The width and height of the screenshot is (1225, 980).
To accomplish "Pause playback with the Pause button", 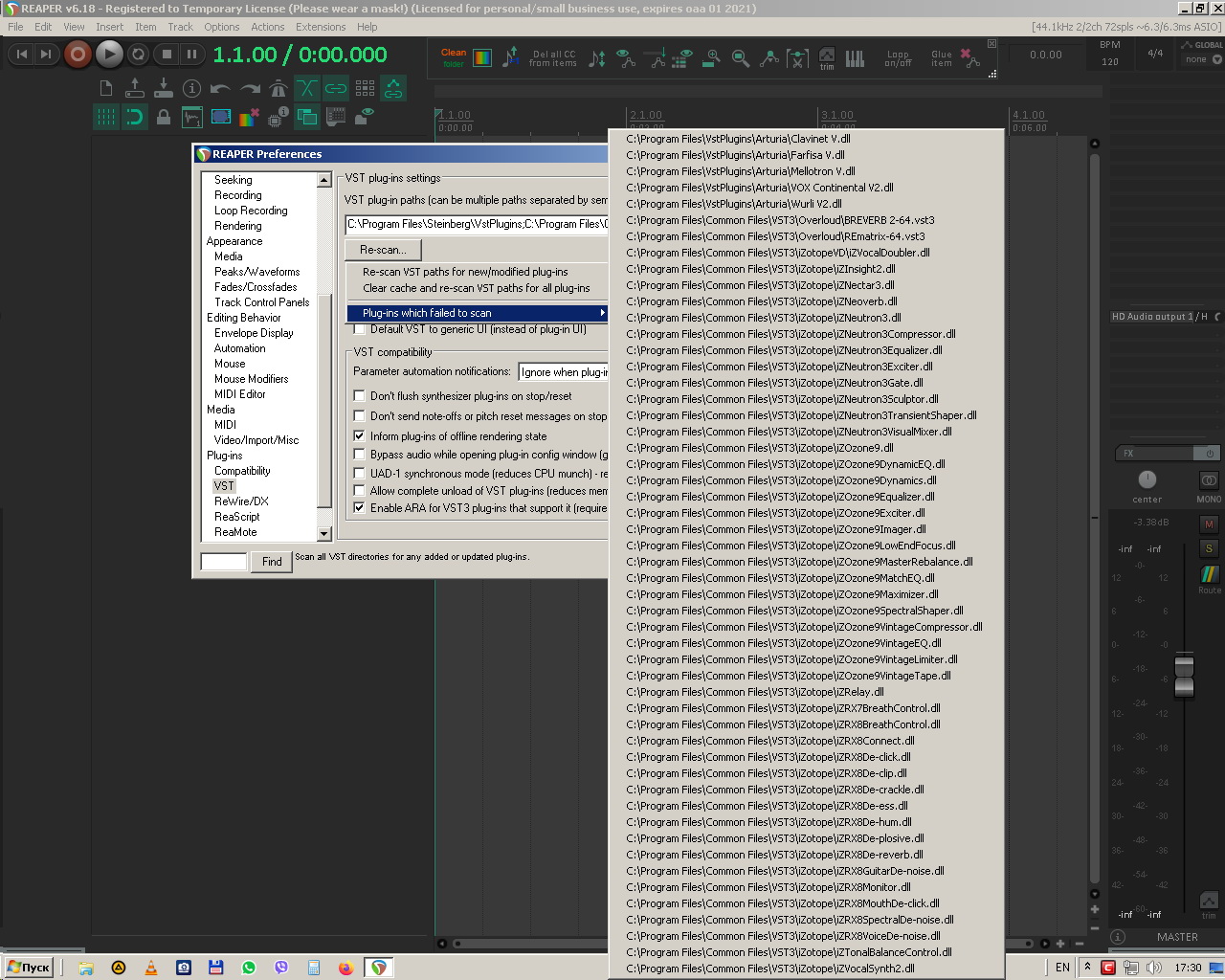I will click(x=191, y=55).
